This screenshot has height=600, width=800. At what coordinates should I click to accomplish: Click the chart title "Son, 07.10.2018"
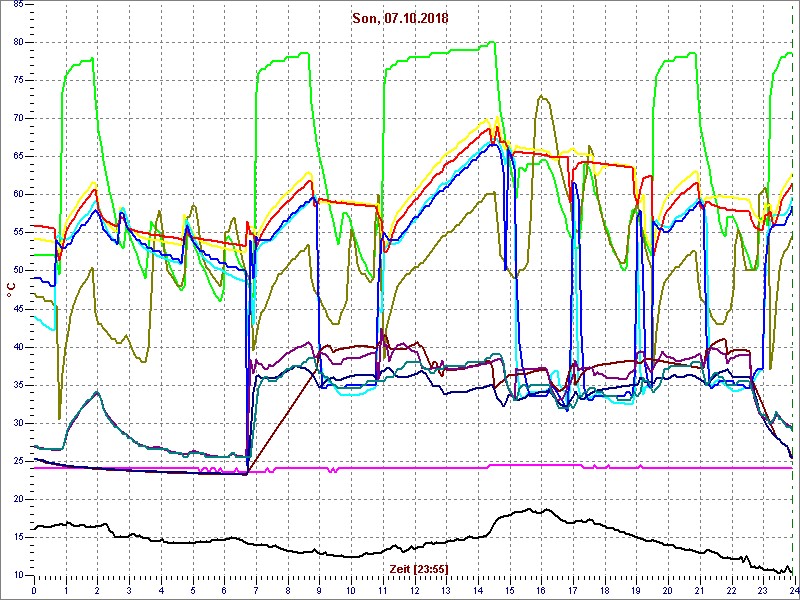point(400,18)
